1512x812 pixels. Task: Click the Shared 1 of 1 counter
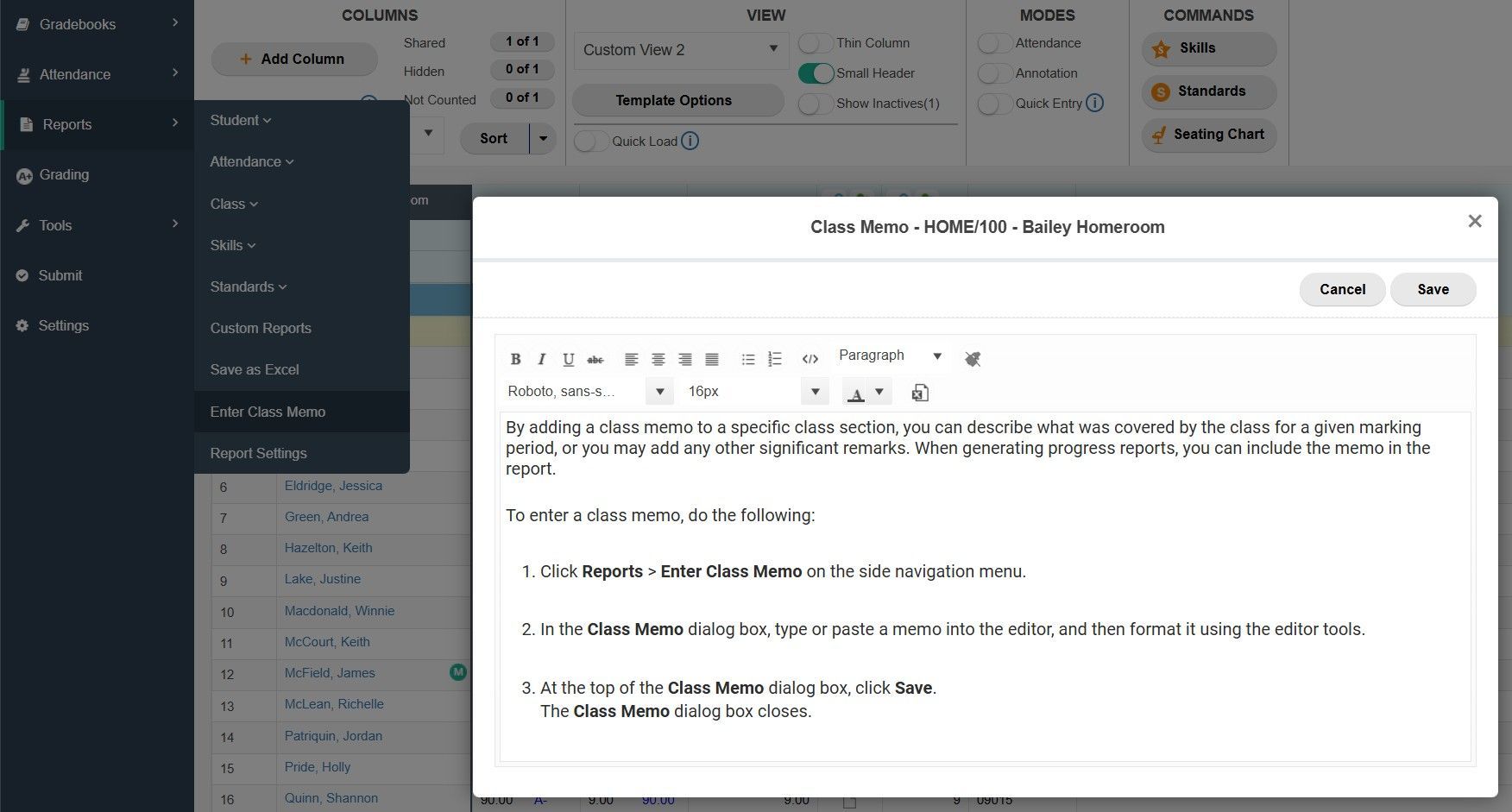tap(522, 41)
